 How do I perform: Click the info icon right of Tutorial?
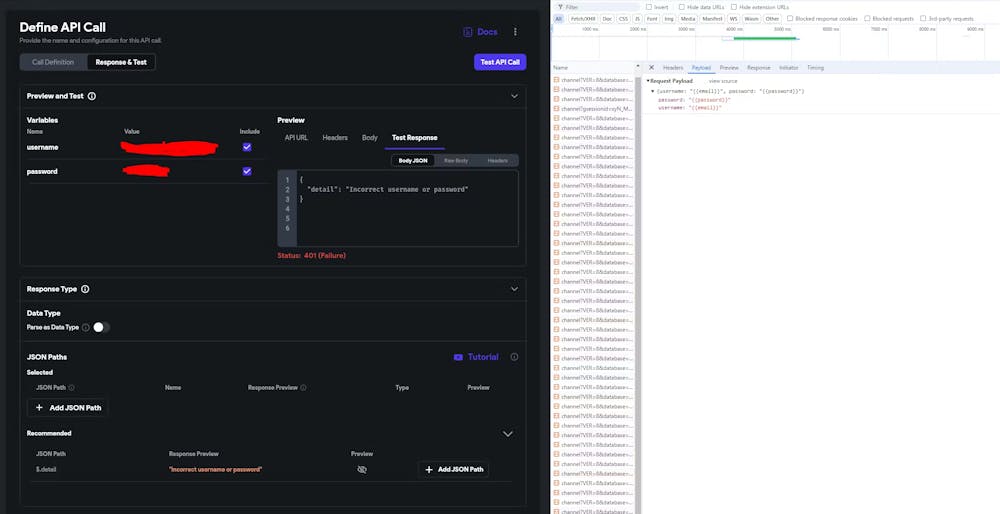click(514, 357)
